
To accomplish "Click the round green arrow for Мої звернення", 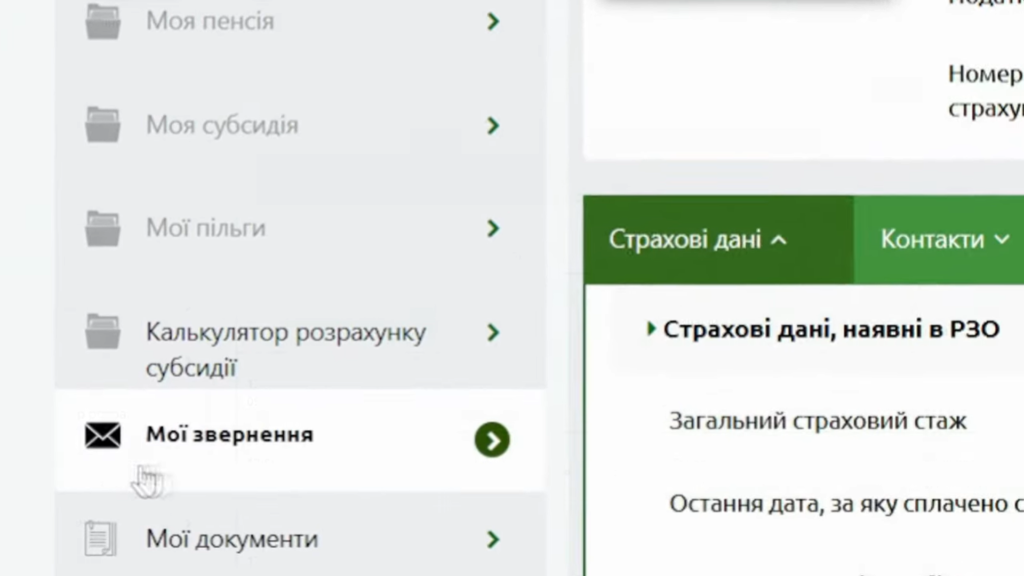I will (492, 439).
